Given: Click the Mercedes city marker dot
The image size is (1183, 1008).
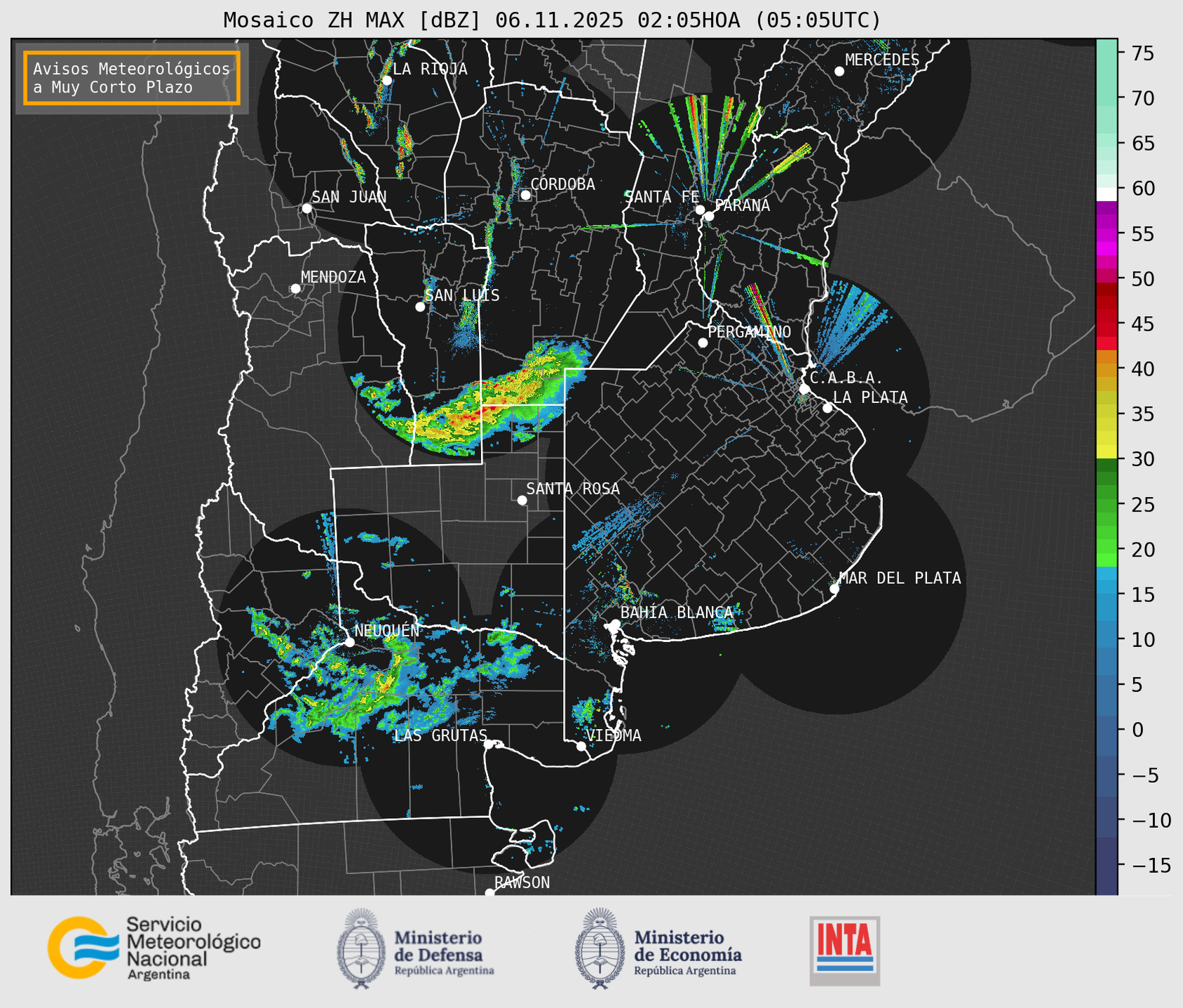Looking at the screenshot, I should [839, 71].
